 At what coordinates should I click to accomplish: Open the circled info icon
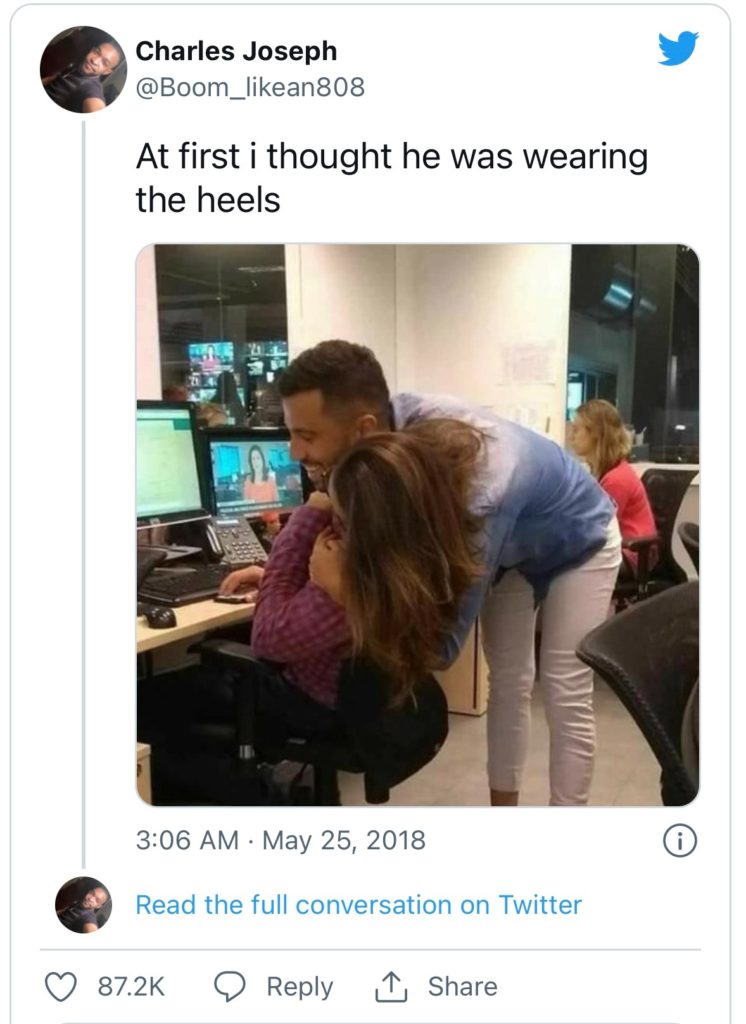coord(680,841)
